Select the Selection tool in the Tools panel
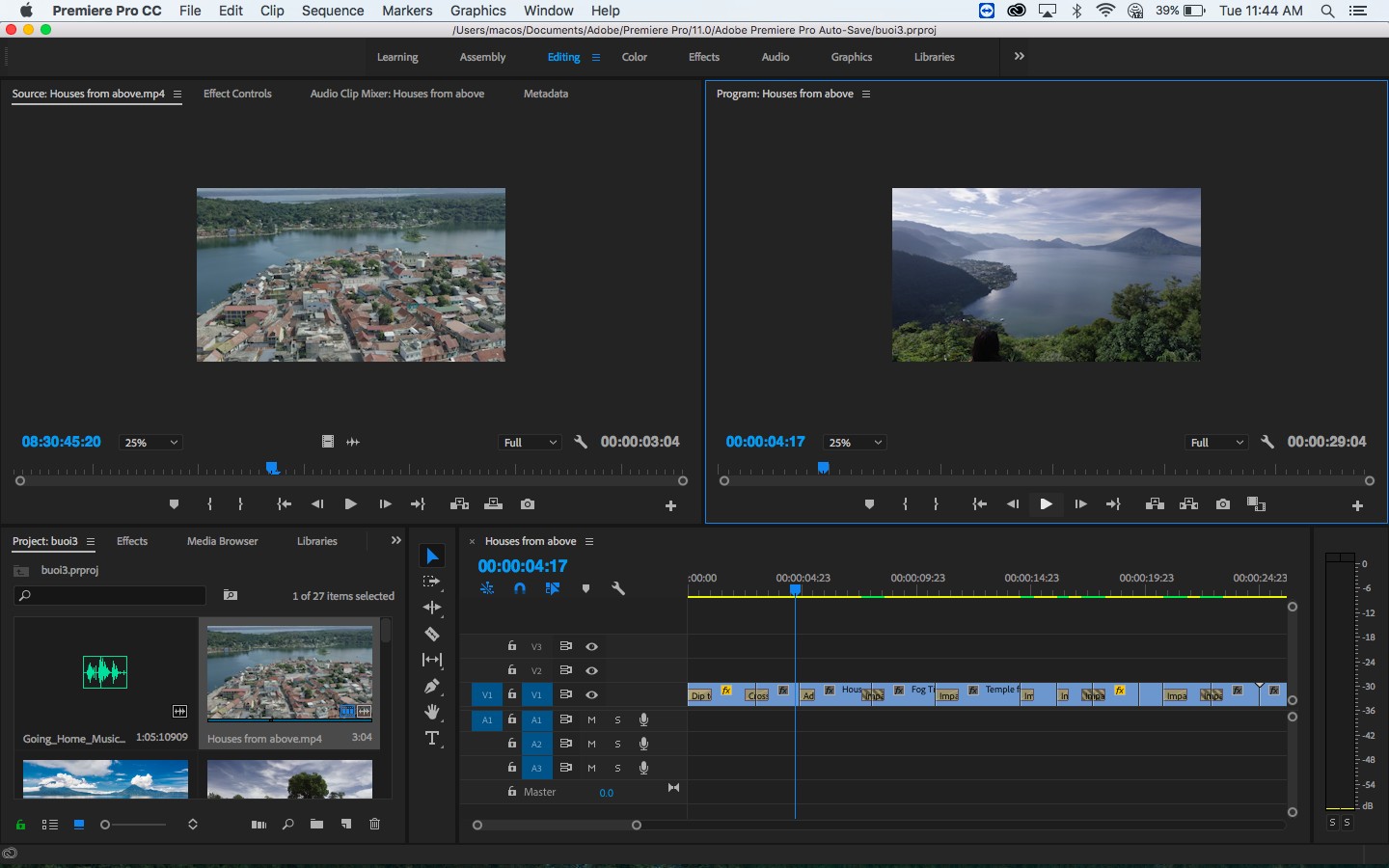Image resolution: width=1389 pixels, height=868 pixels. click(432, 556)
